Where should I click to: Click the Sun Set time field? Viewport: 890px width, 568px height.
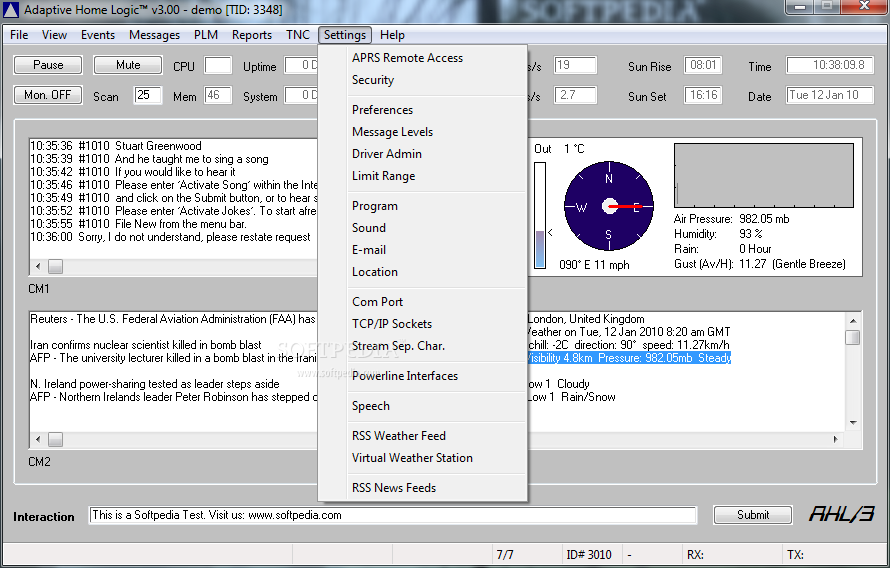point(703,95)
